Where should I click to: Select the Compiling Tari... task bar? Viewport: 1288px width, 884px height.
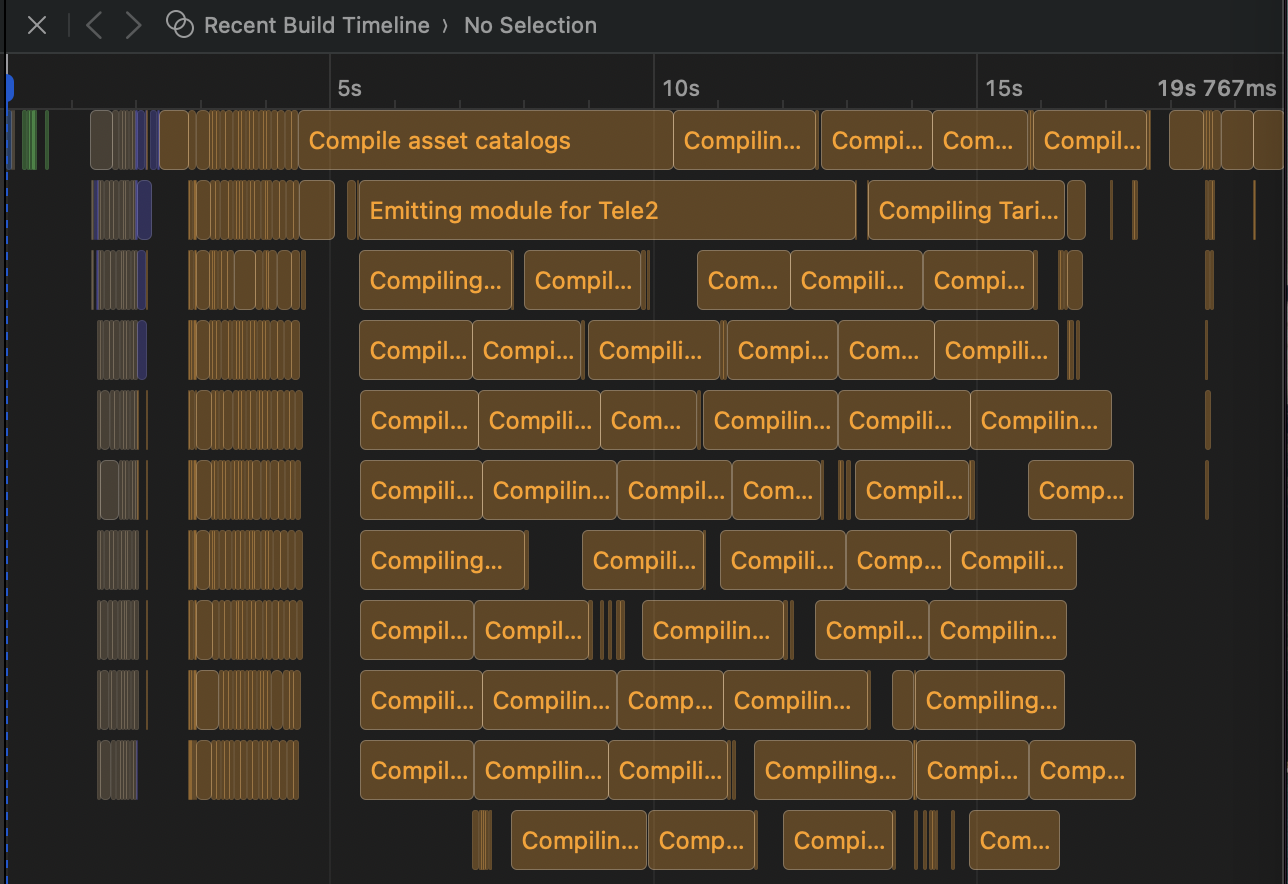[966, 210]
